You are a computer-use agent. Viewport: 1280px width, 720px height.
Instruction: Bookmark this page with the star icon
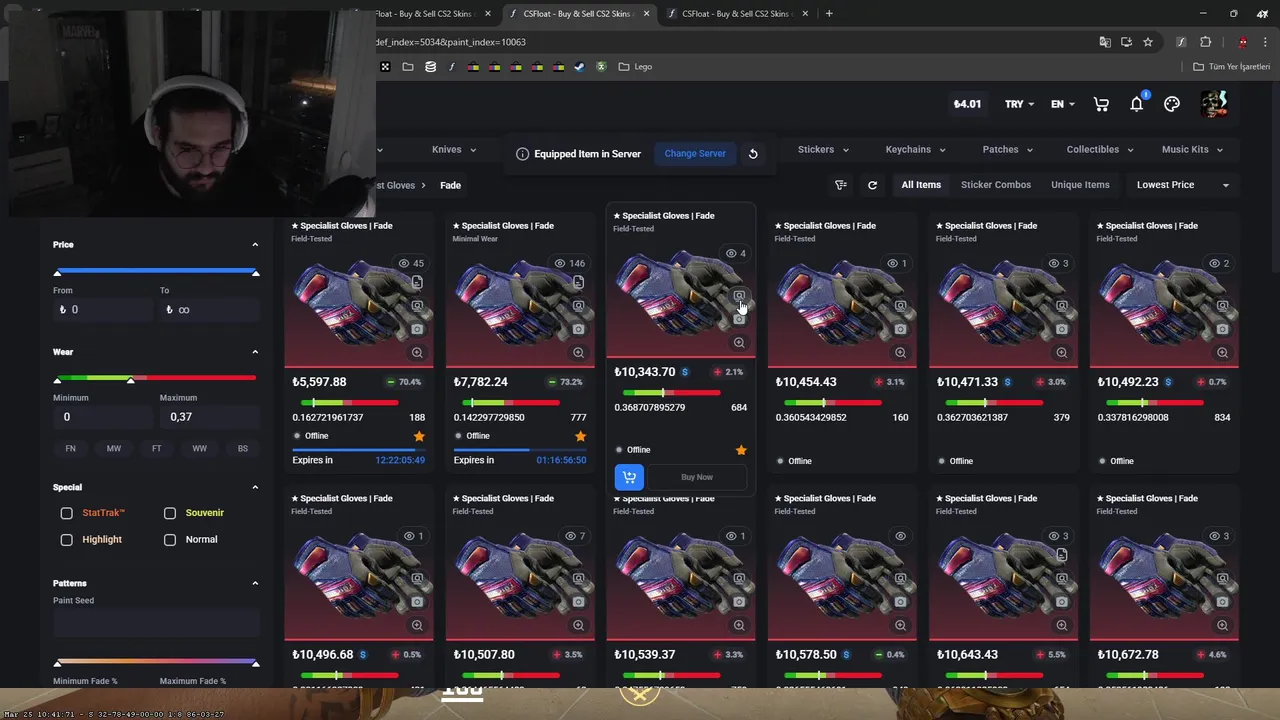coord(1148,42)
